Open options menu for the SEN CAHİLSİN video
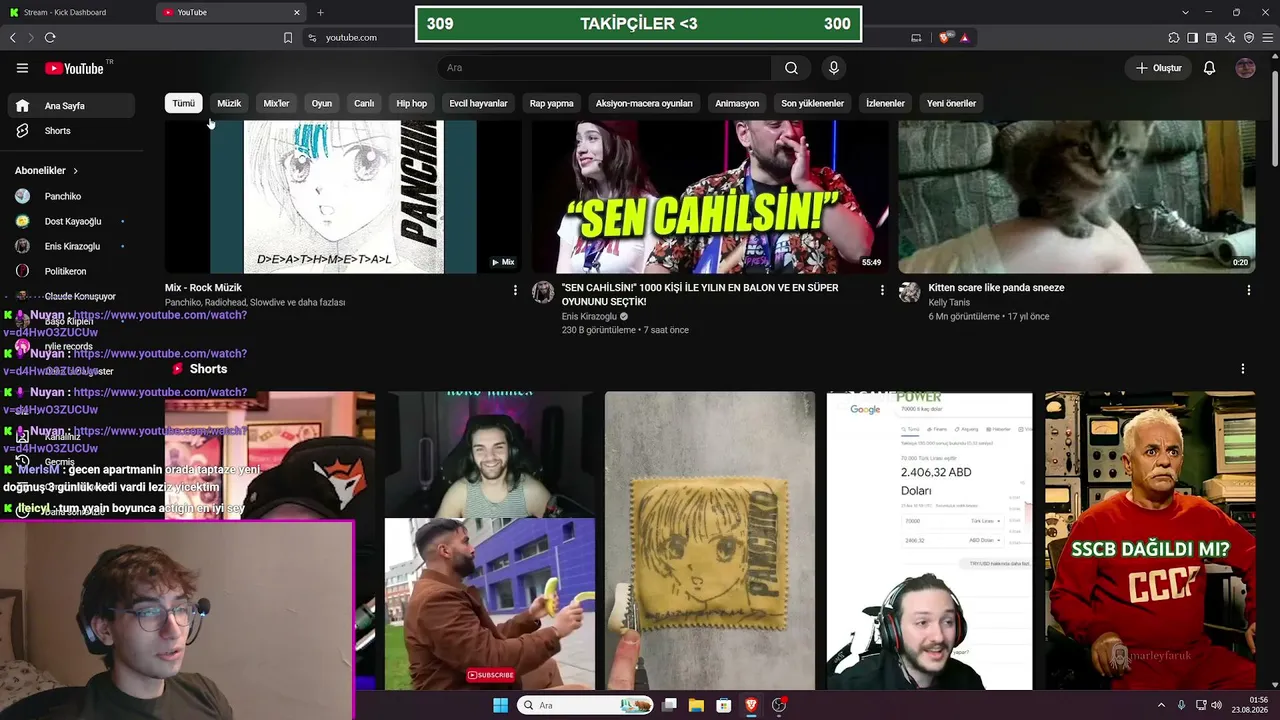1280x720 pixels. click(x=882, y=290)
